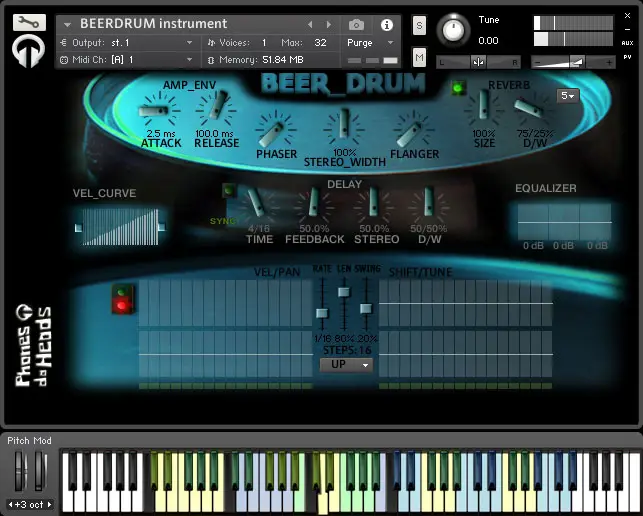Click the delay D/W knob
This screenshot has height=516, width=643.
click(x=429, y=204)
